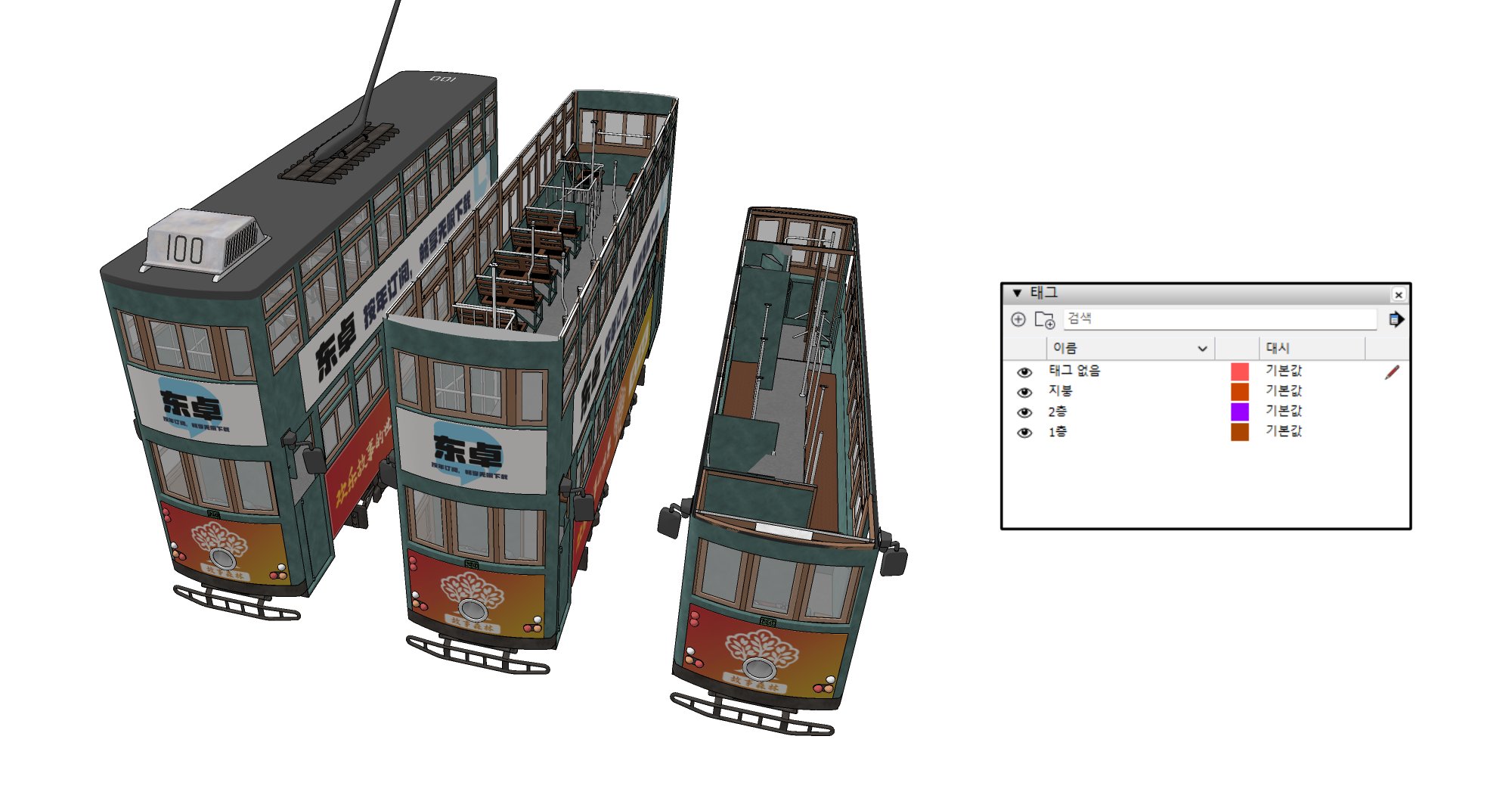Open the dash style 기본값 for 지붕
The height and width of the screenshot is (789, 1512).
coord(1284,390)
